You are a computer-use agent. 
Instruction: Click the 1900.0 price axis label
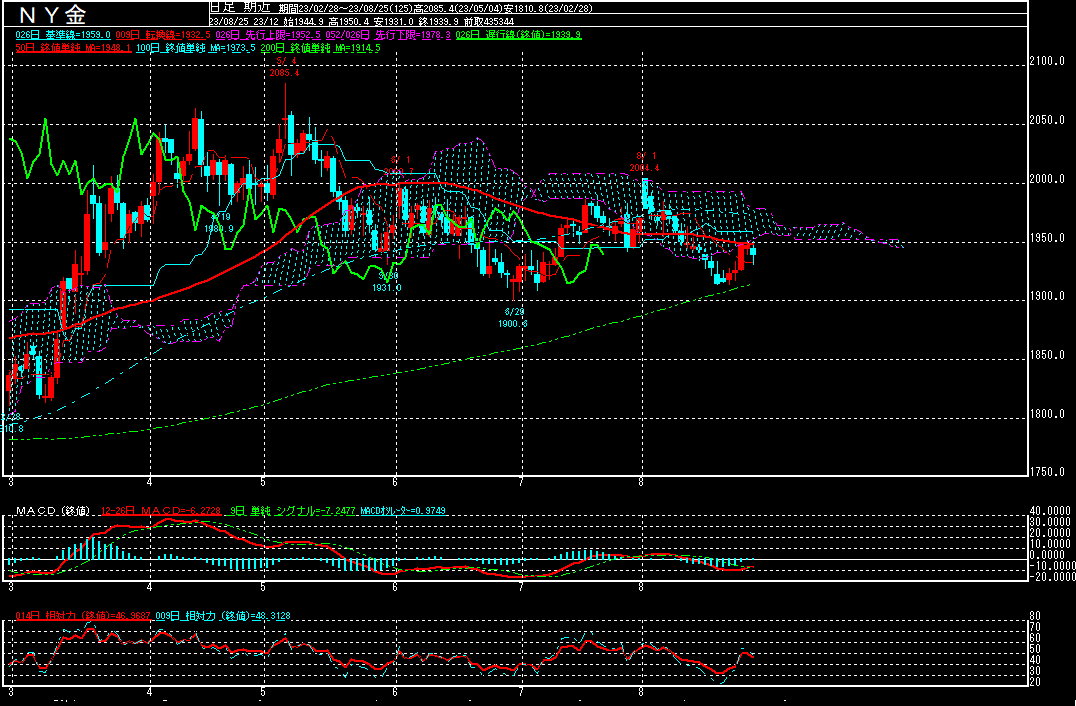coord(1047,296)
